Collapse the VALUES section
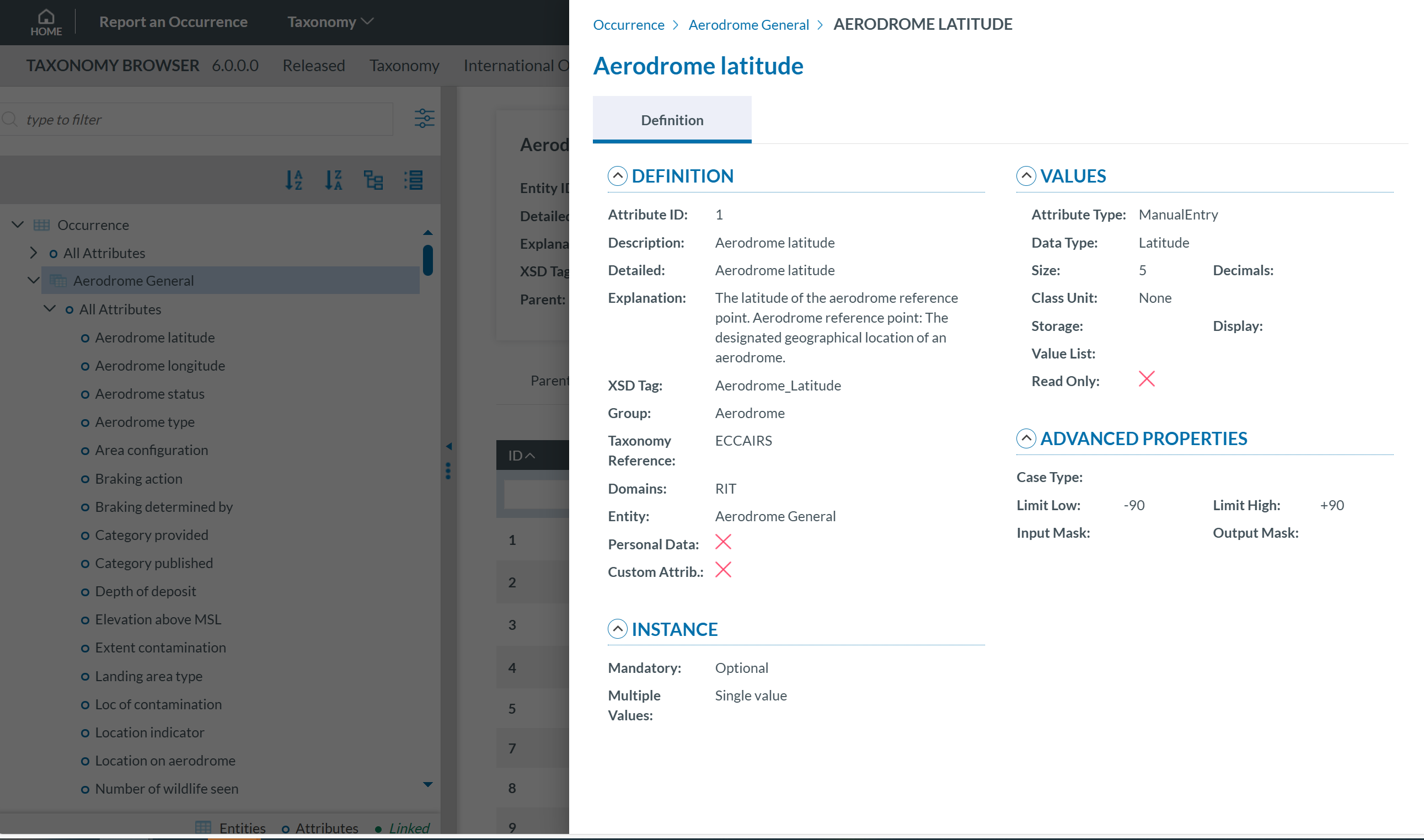 click(x=1026, y=176)
